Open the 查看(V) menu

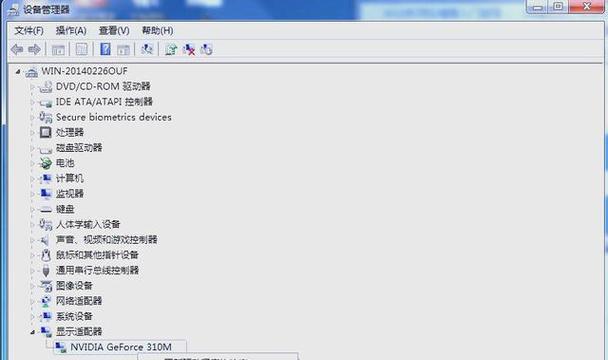click(x=114, y=31)
